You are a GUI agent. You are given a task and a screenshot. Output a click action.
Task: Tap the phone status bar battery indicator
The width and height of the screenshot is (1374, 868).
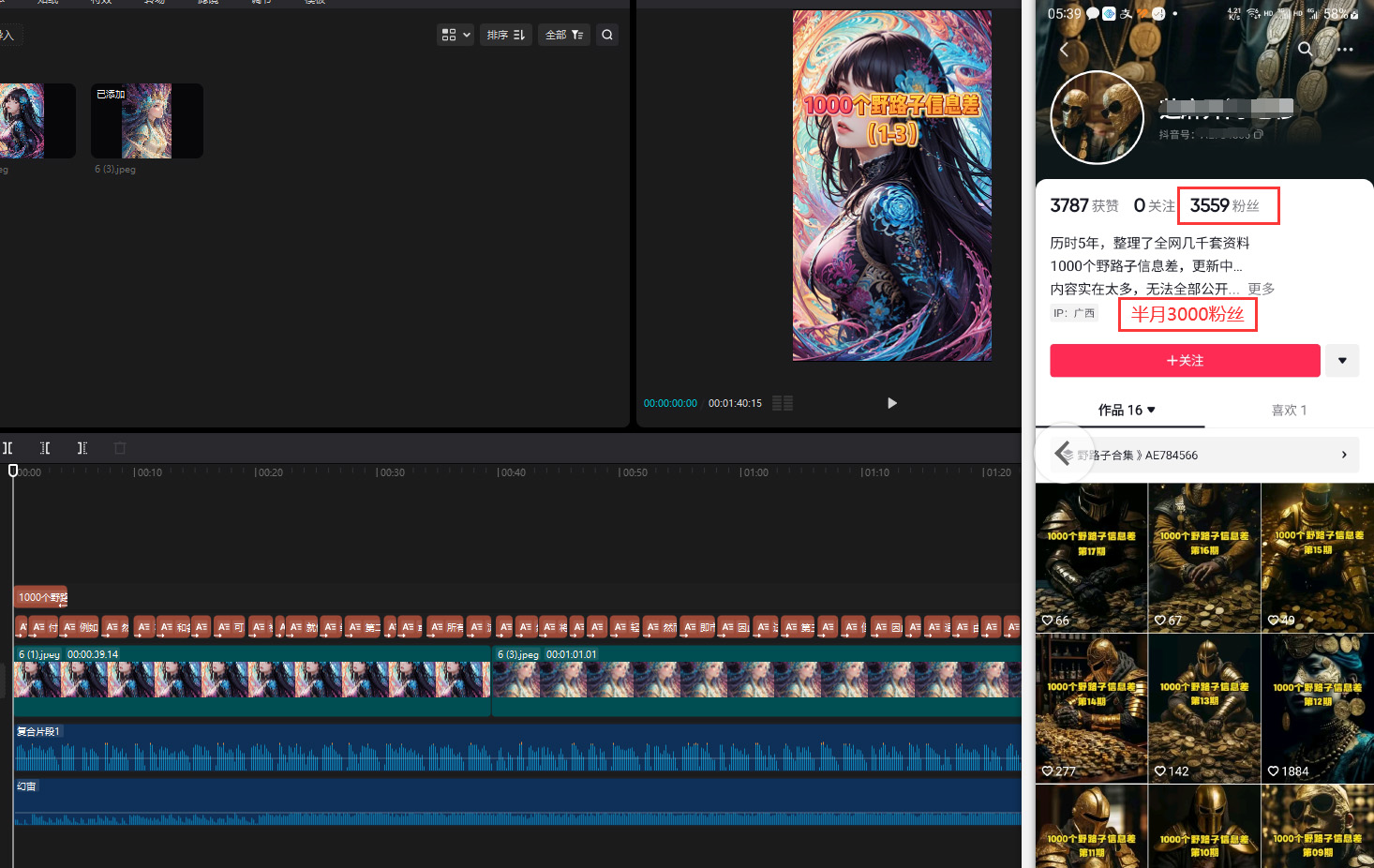(1341, 13)
